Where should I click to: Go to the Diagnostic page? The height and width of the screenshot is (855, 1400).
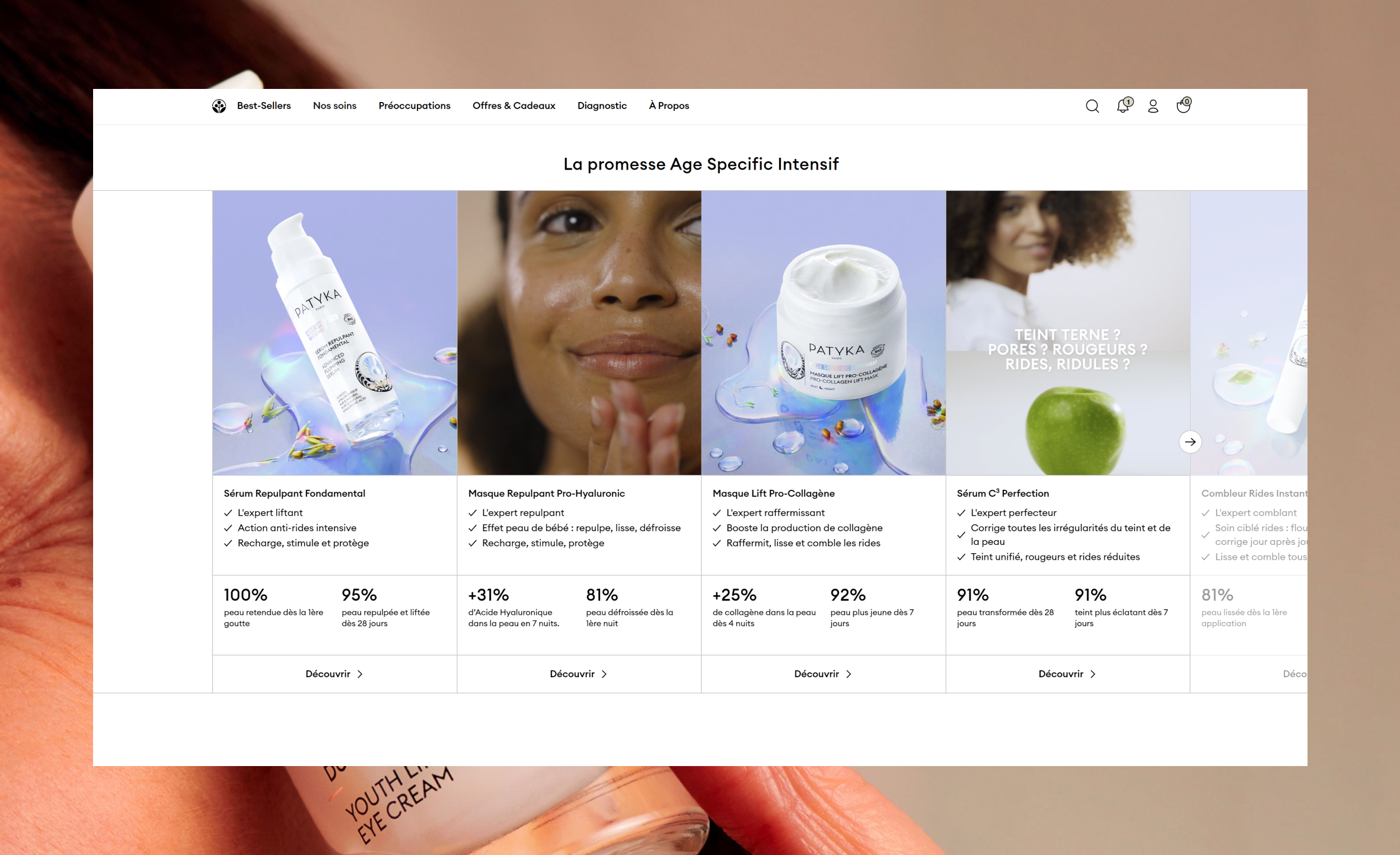[602, 106]
